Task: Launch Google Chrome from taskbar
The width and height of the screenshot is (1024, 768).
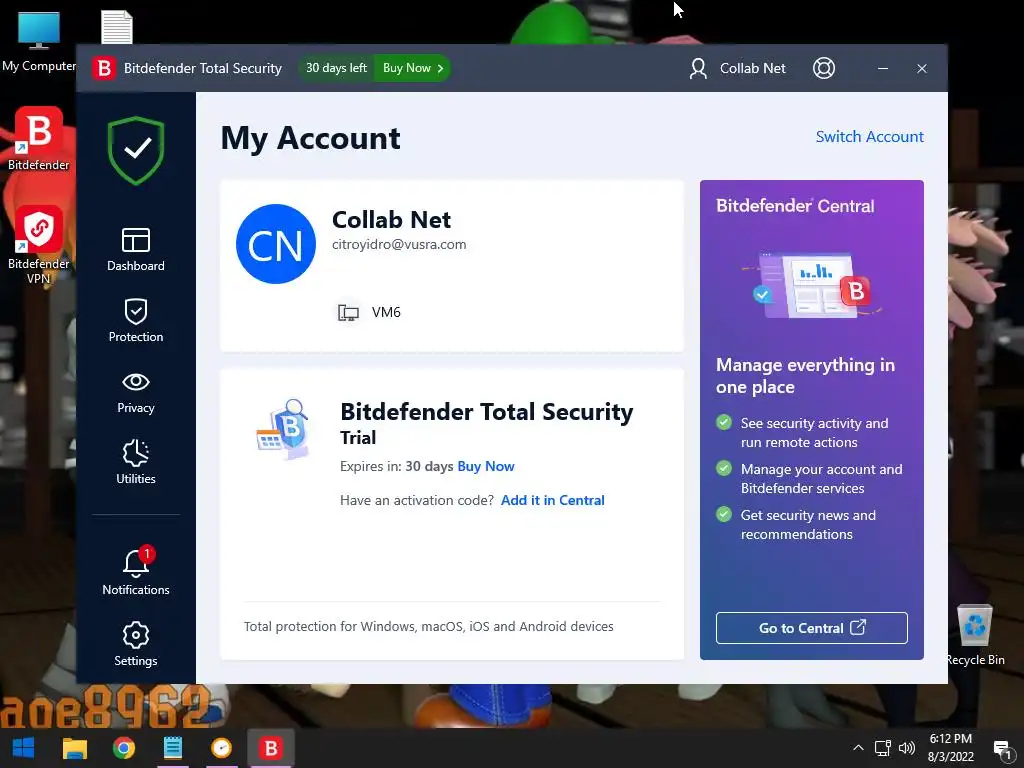Action: (x=123, y=748)
